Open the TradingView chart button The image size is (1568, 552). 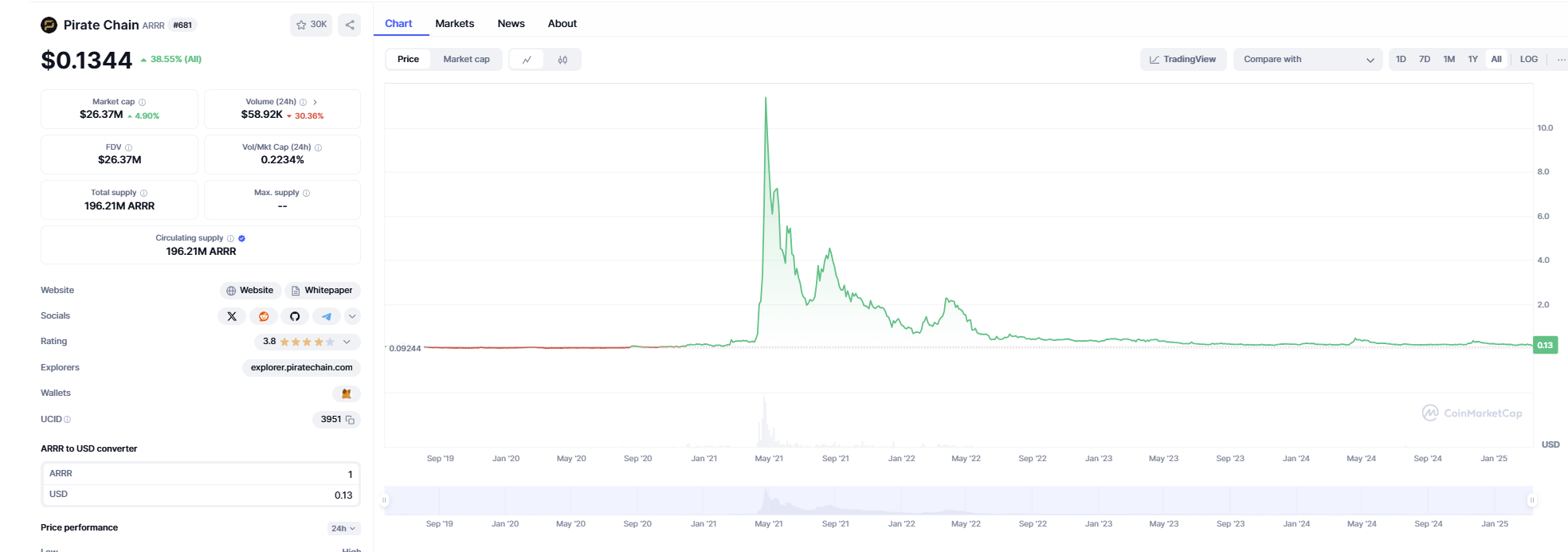click(1183, 60)
